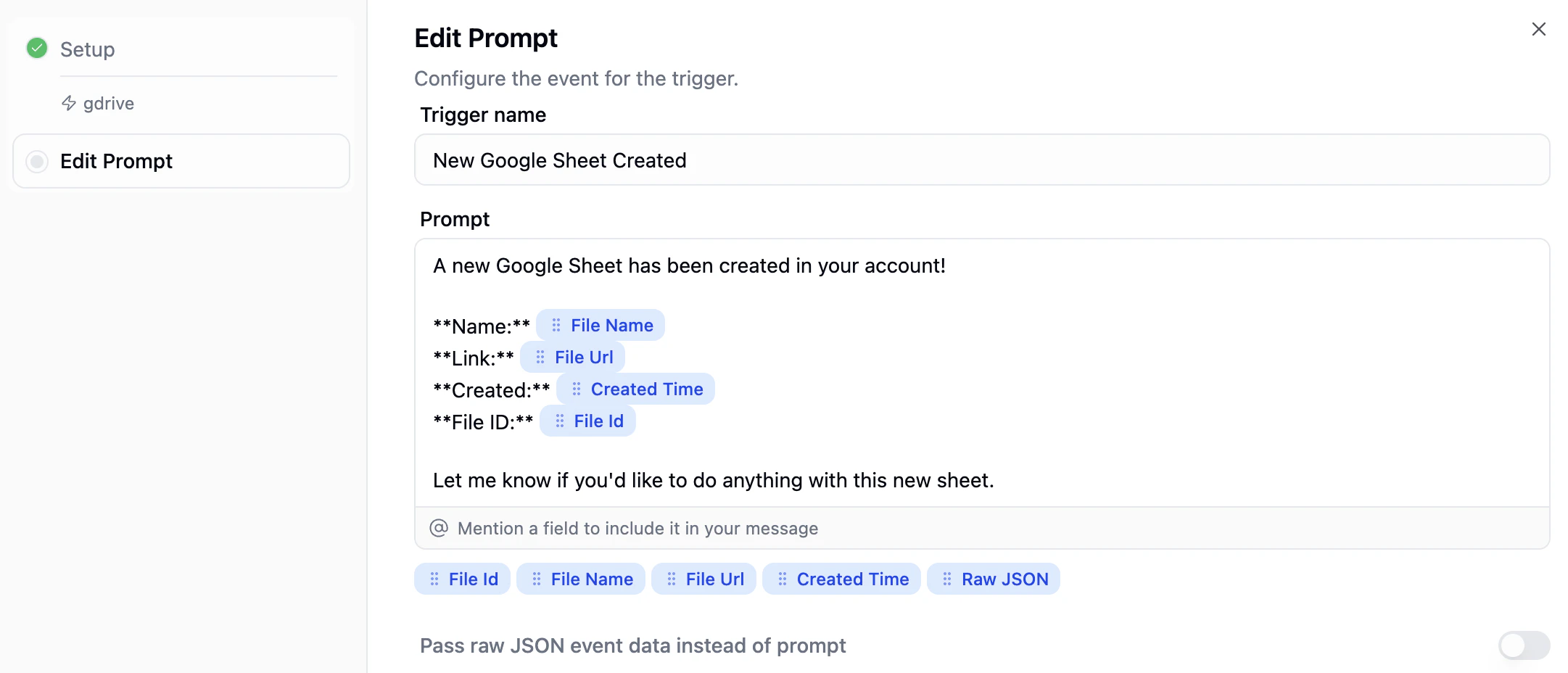Click inside the Trigger name input field
This screenshot has width=1568, height=673.
click(x=870, y=160)
